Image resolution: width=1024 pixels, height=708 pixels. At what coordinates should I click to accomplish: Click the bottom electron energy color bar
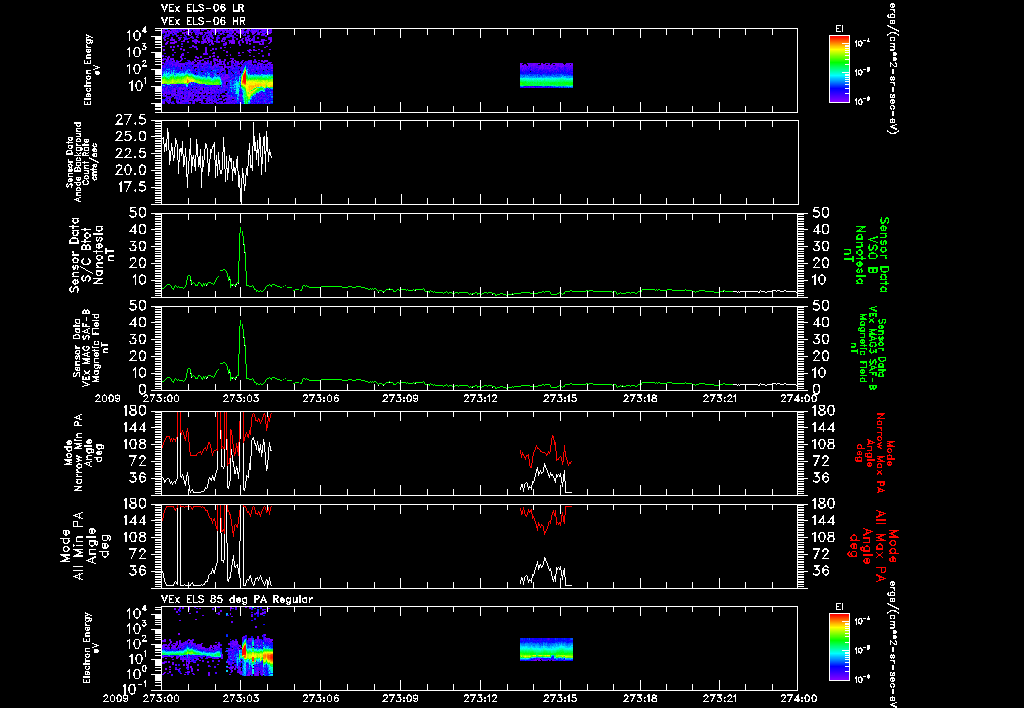839,647
